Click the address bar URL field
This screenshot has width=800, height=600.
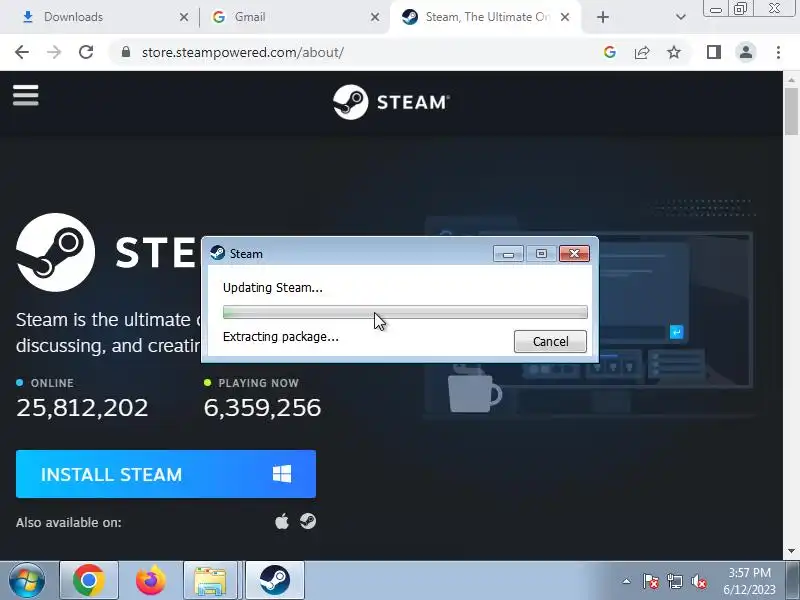357,52
